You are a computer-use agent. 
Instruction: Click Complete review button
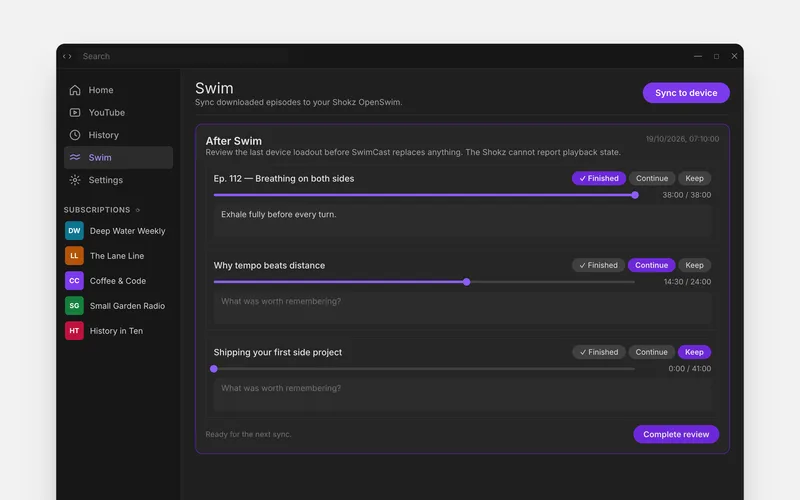[676, 434]
